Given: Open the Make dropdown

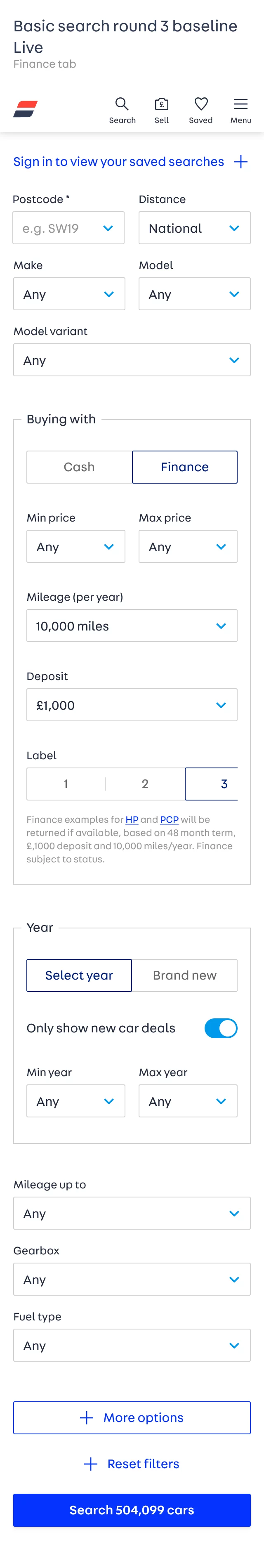Looking at the screenshot, I should click(x=69, y=294).
